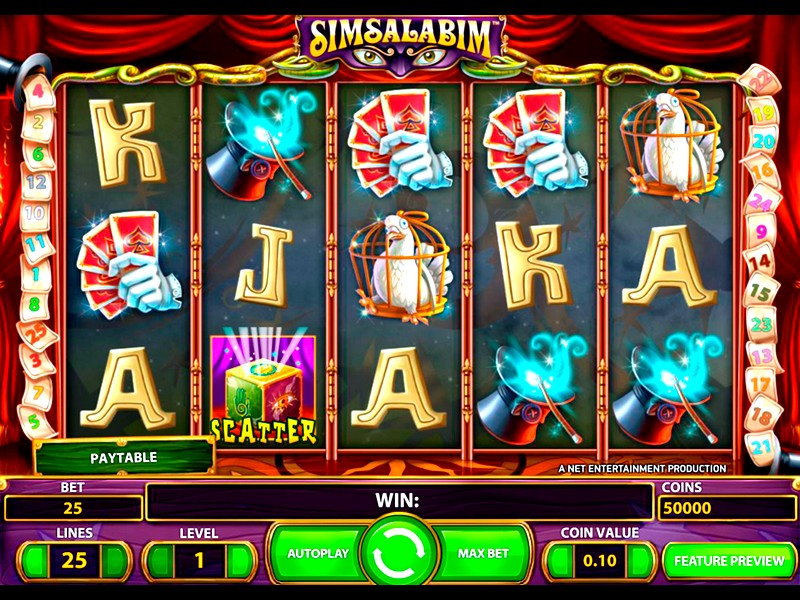Click the Scatter cube symbol

pos(263,390)
